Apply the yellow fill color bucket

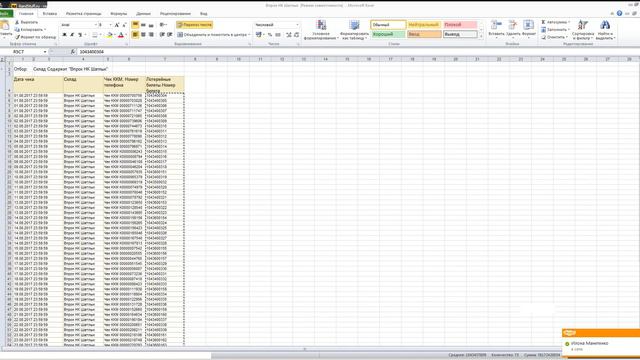[109, 35]
